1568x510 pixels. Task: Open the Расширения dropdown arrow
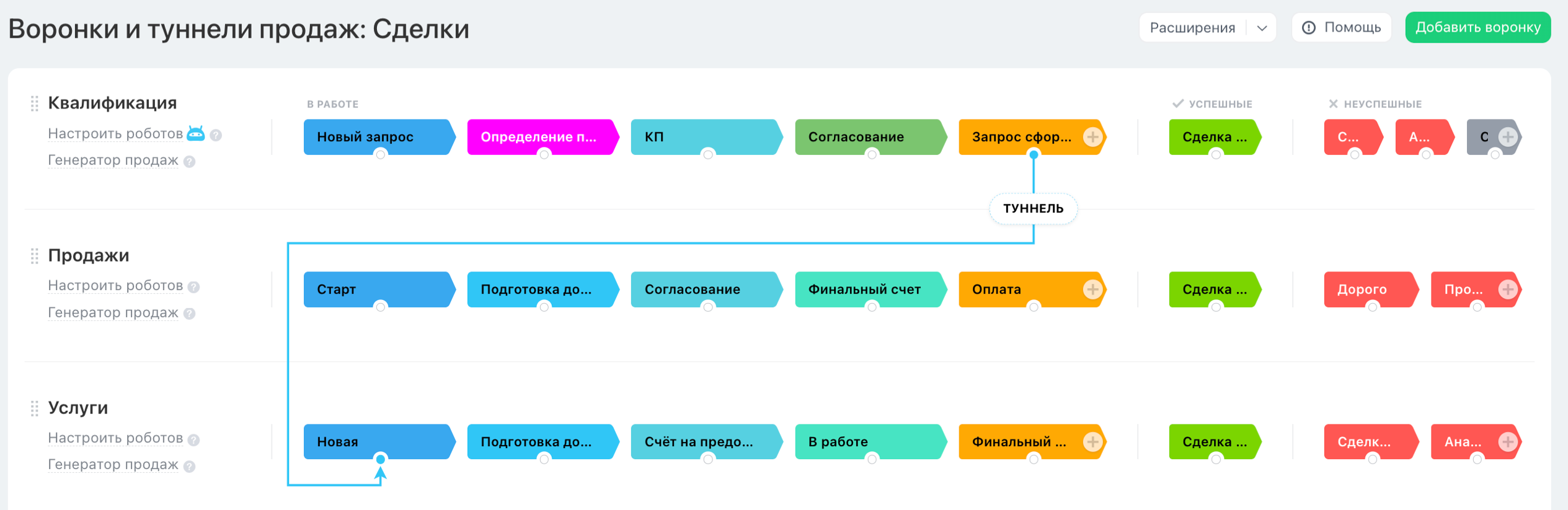1262,28
